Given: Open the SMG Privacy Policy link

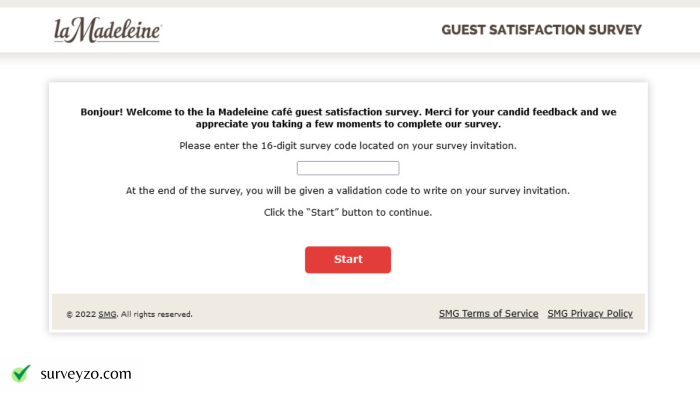Looking at the screenshot, I should click(x=590, y=314).
